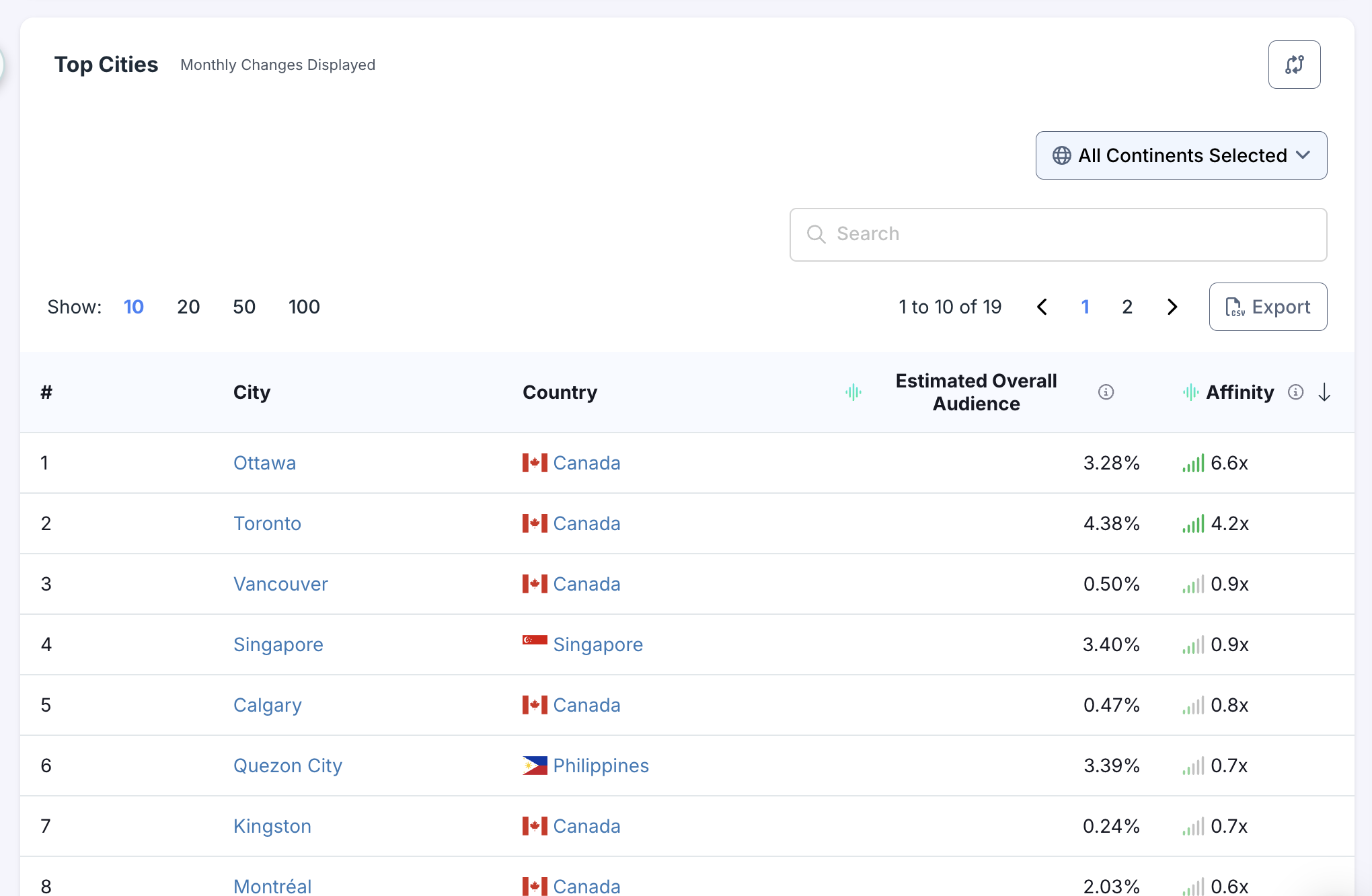Click the 6.6x affinity signal bars

point(1193,463)
